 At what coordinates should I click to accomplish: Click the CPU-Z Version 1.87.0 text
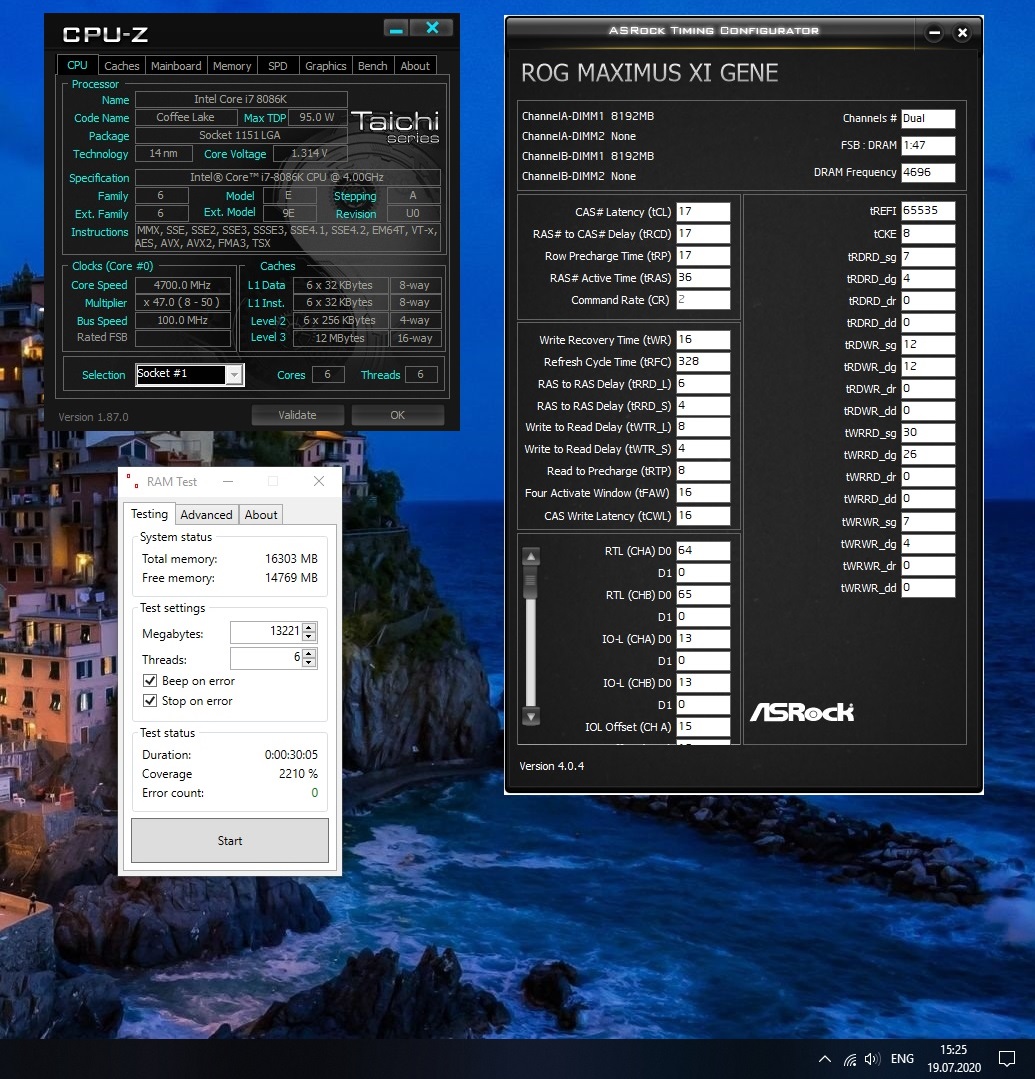[x=93, y=417]
